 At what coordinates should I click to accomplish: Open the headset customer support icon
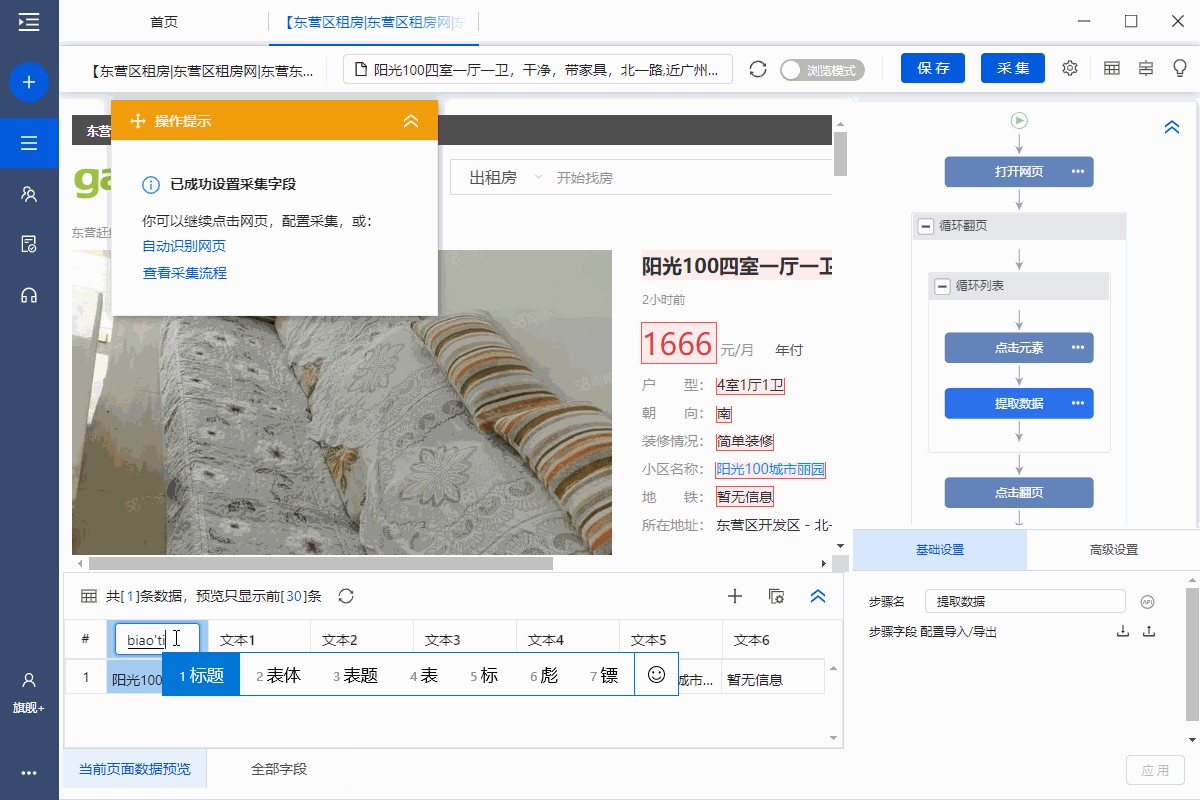29,295
